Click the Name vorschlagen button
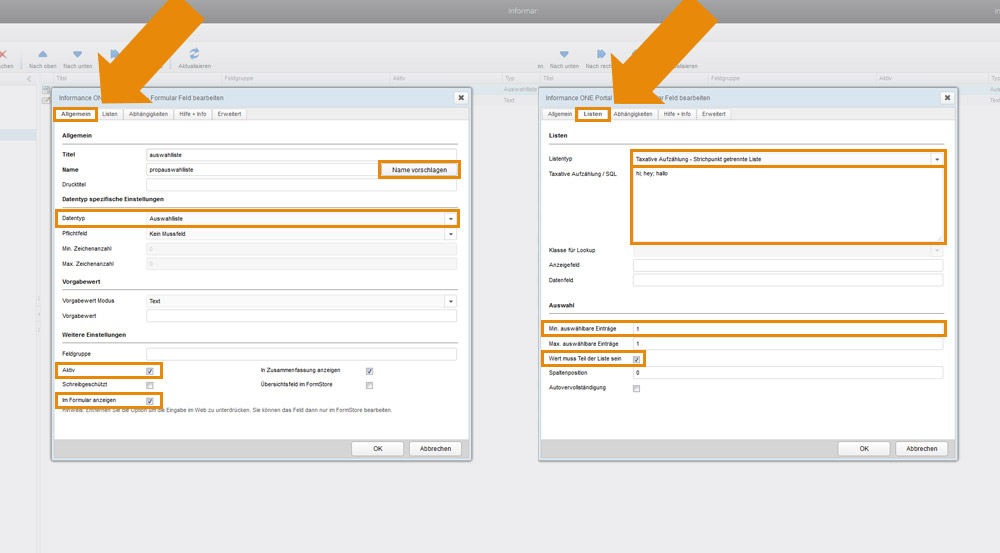1000x553 pixels. [x=419, y=170]
